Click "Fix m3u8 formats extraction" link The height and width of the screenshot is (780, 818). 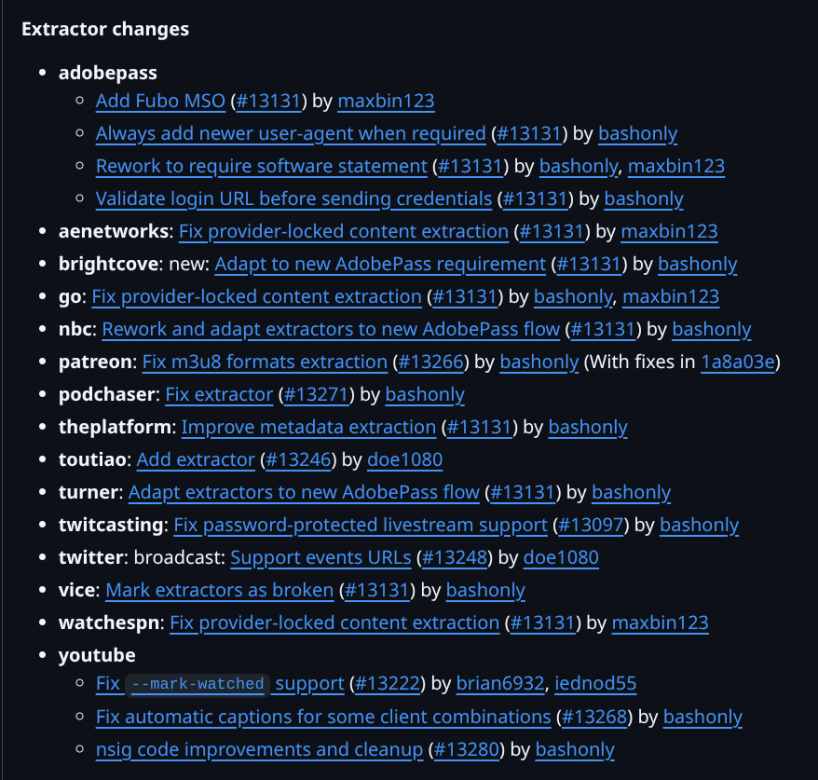tap(264, 362)
